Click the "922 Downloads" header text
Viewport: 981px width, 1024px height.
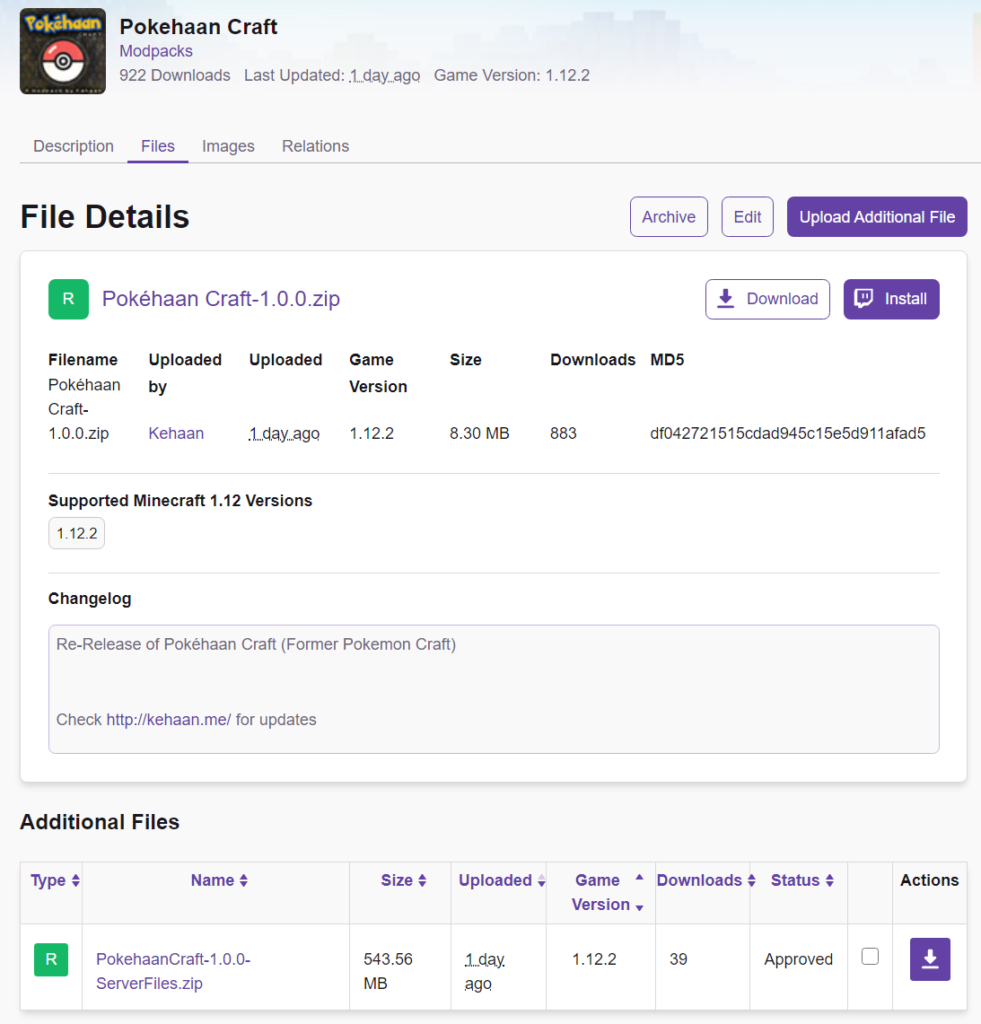tap(174, 76)
